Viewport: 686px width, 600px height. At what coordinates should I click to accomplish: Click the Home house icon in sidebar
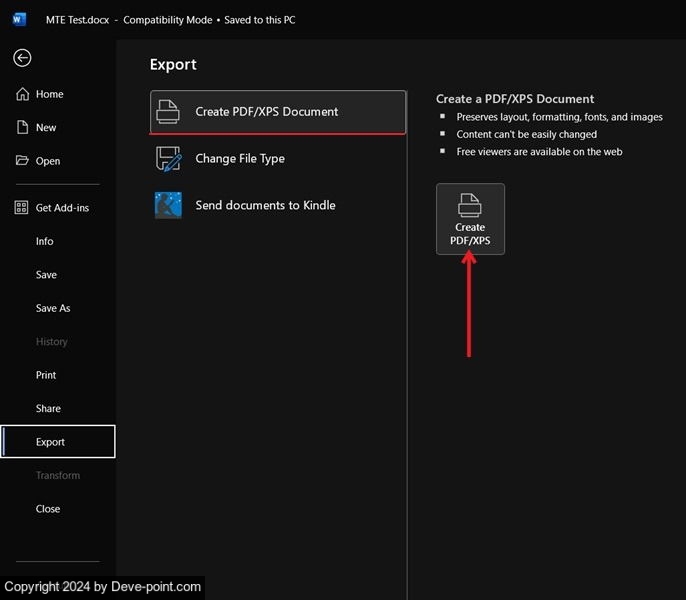click(22, 94)
